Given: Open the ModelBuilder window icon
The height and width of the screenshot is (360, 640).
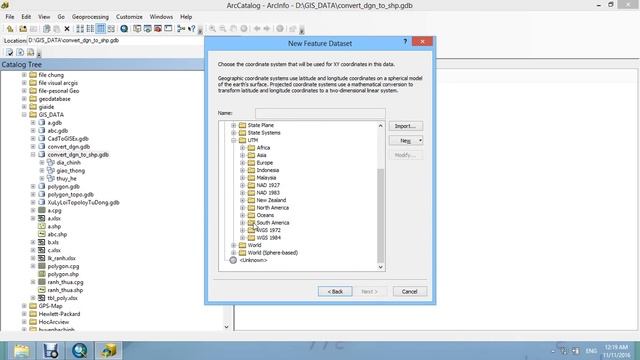Looking at the screenshot, I should [x=181, y=29].
